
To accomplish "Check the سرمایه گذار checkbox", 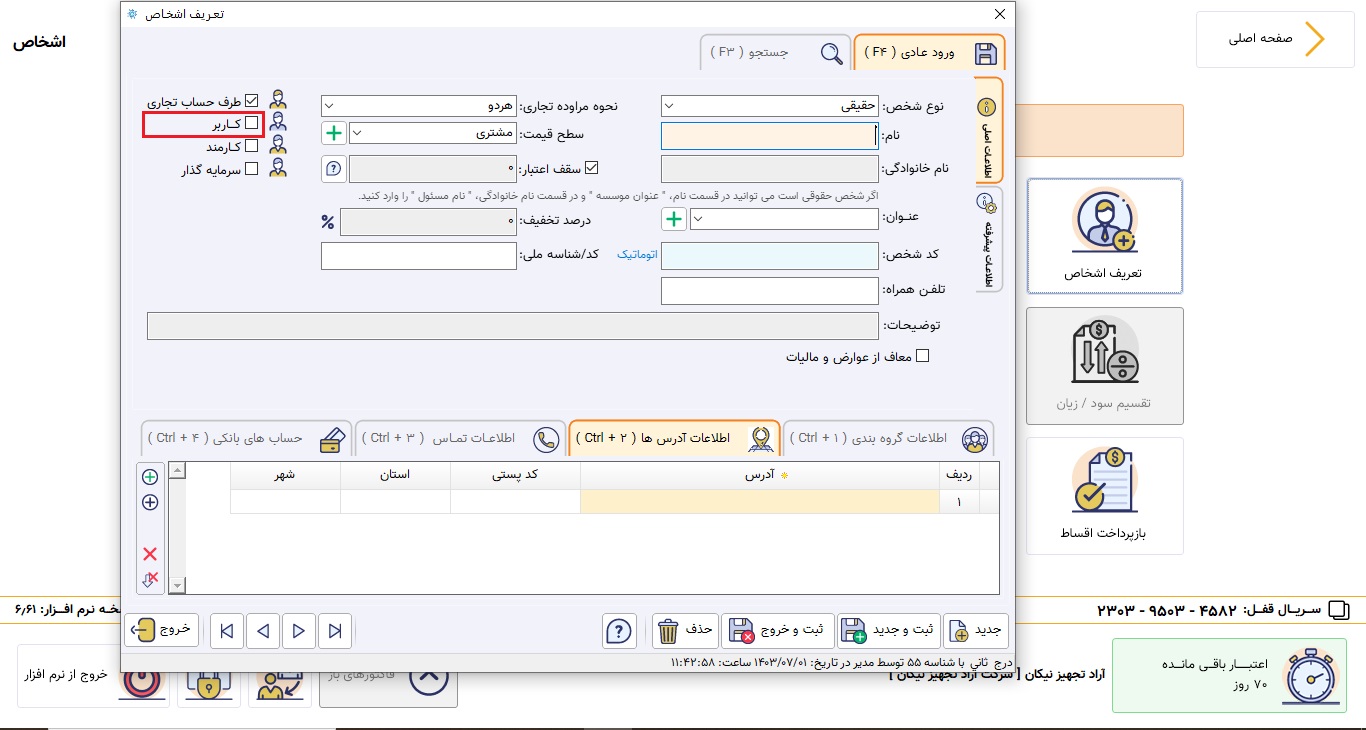I will click(x=251, y=169).
